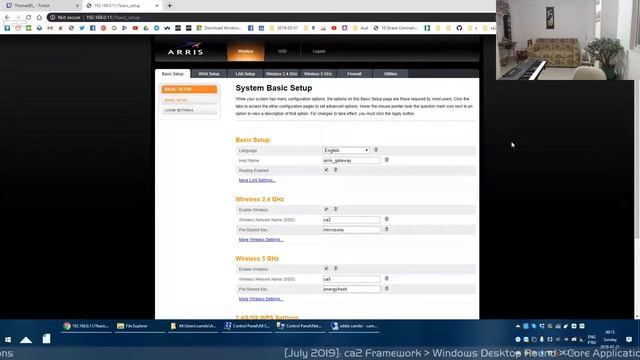Click the 2.4 GHz network name field
Screen dimensions: 640x360
click(x=351, y=220)
